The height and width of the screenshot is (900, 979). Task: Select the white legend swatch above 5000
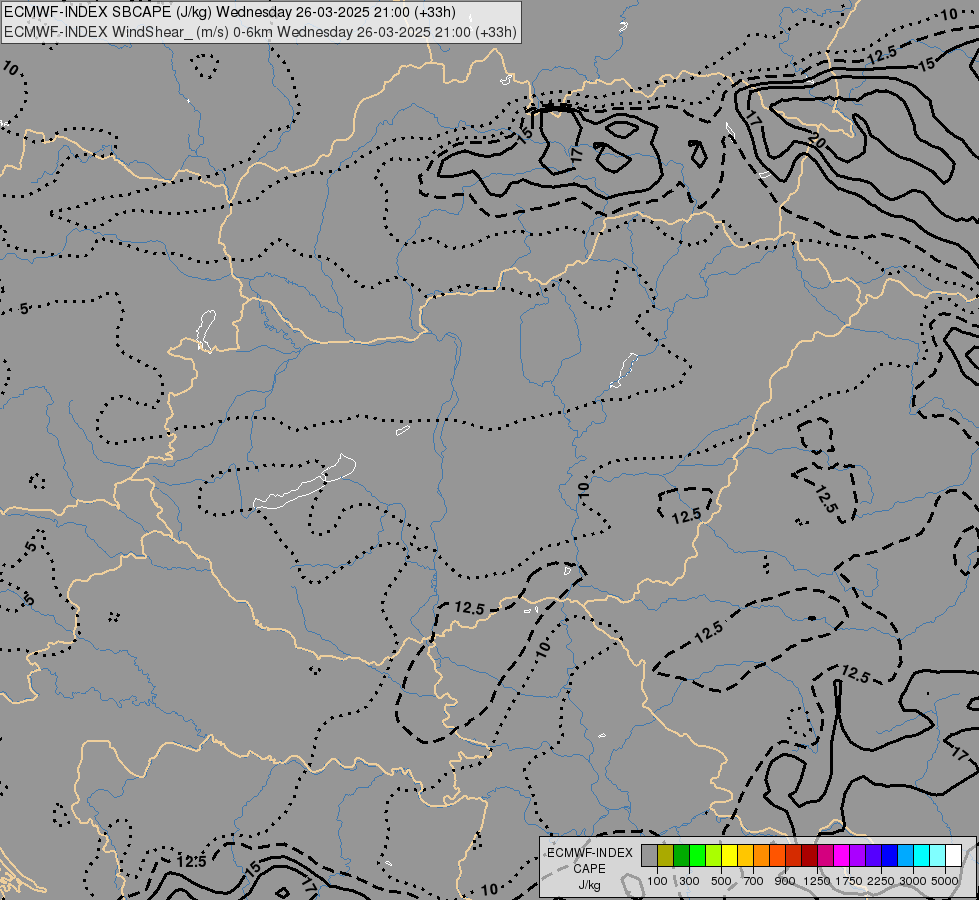[x=953, y=855]
